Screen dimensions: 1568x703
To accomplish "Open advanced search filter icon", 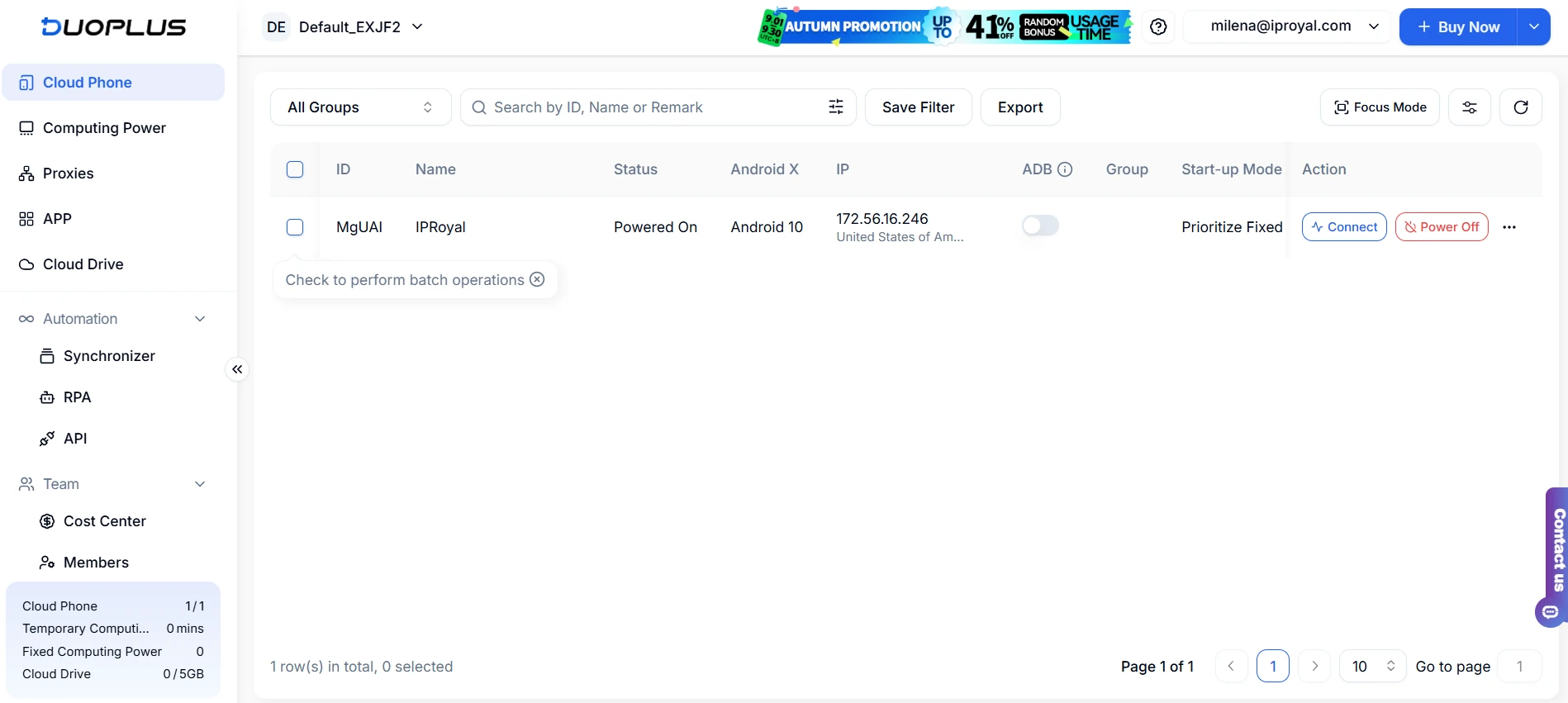I will 835,107.
